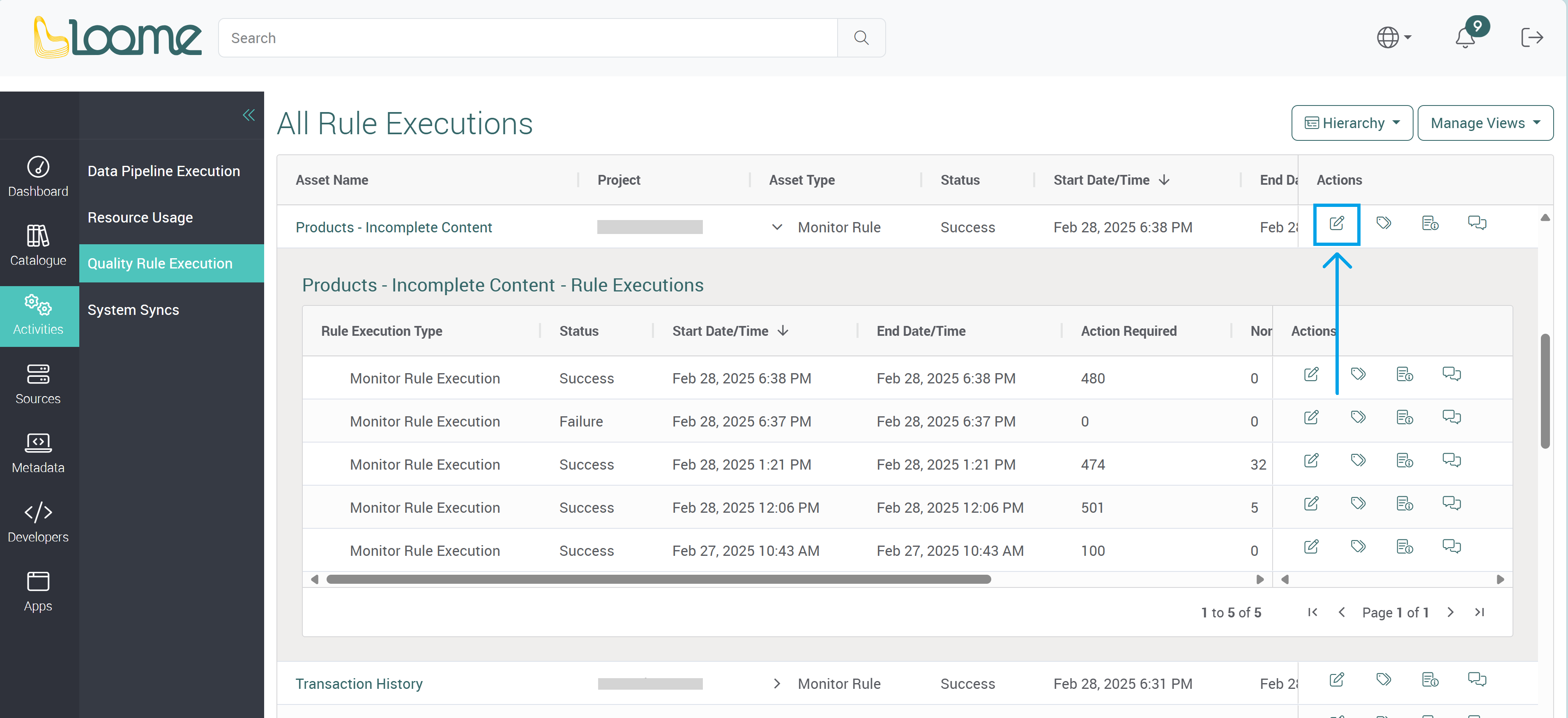The image size is (1568, 718).
Task: Open details icon for Products - Incomplete Content
Action: pyautogui.click(x=1430, y=223)
